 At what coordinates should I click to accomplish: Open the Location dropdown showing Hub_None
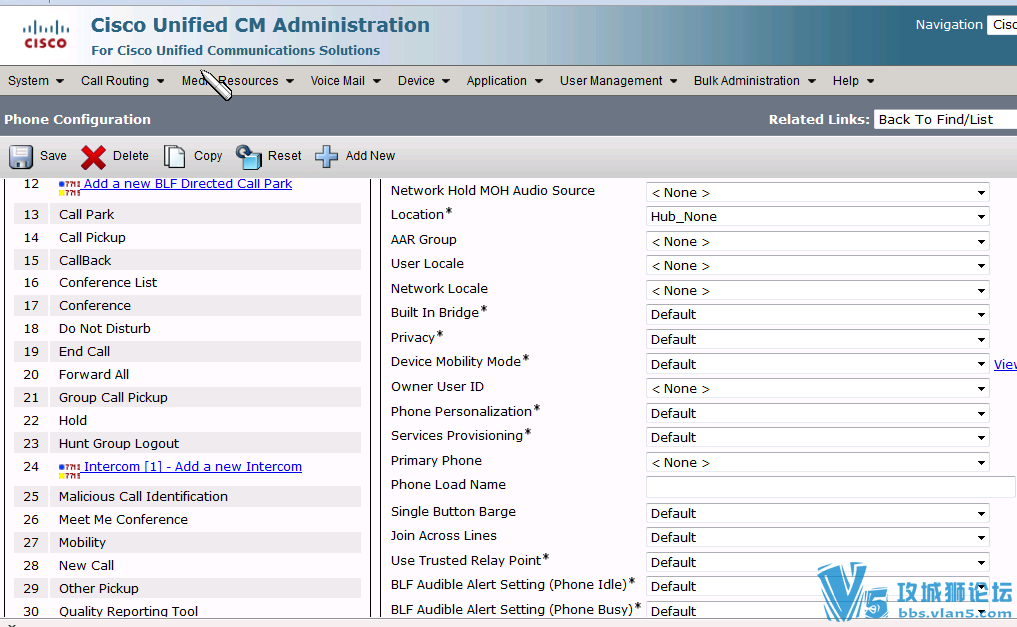(x=817, y=217)
